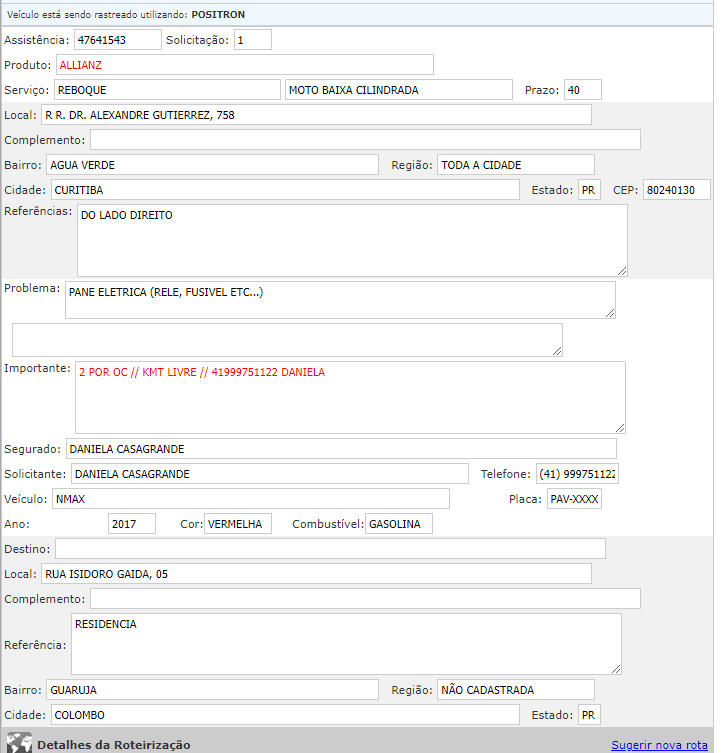This screenshot has width=727, height=753.
Task: Click the Serviço field containing REBOQUE
Action: (167, 90)
